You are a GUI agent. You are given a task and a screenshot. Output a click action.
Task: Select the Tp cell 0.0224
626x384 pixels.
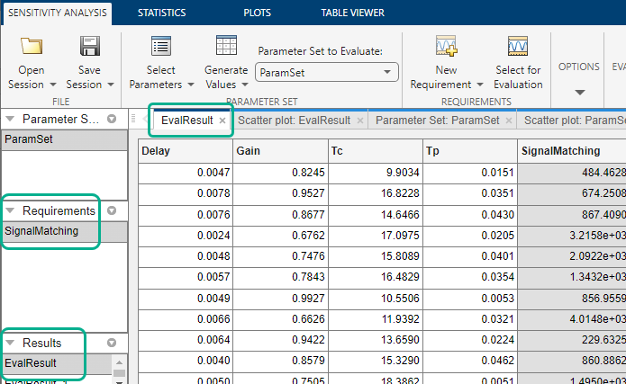tap(470, 340)
